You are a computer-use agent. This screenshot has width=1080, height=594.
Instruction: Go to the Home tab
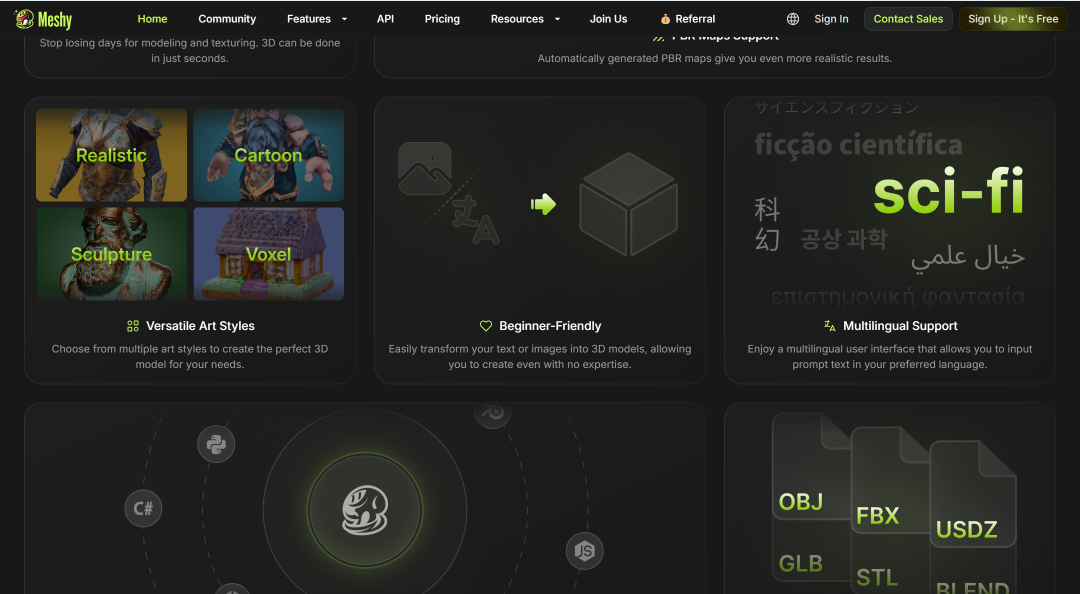pos(152,19)
